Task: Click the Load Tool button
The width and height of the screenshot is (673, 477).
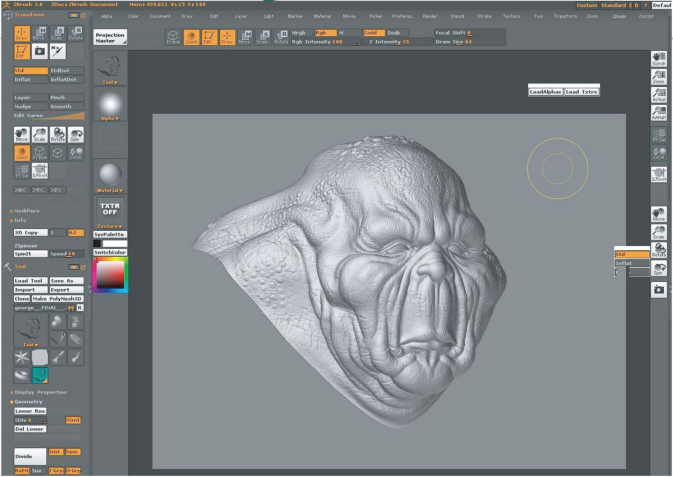Action: 29,281
